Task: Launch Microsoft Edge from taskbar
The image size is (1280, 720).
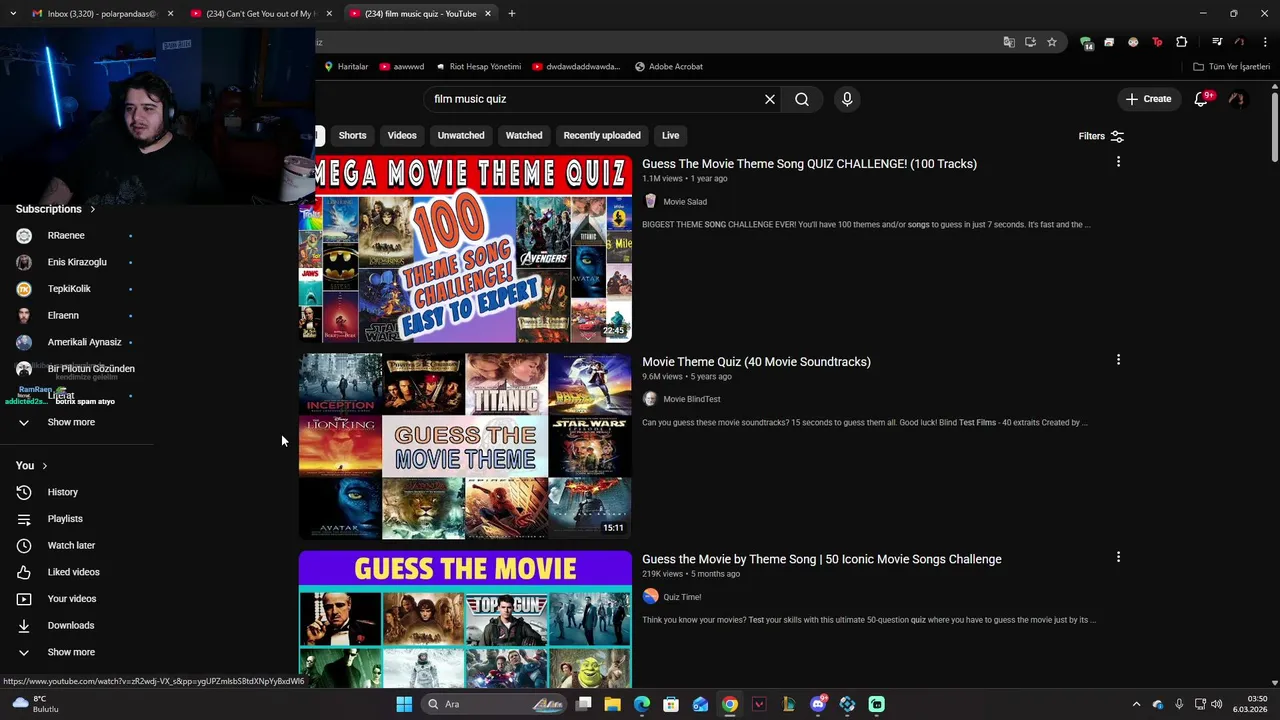Action: coord(642,704)
